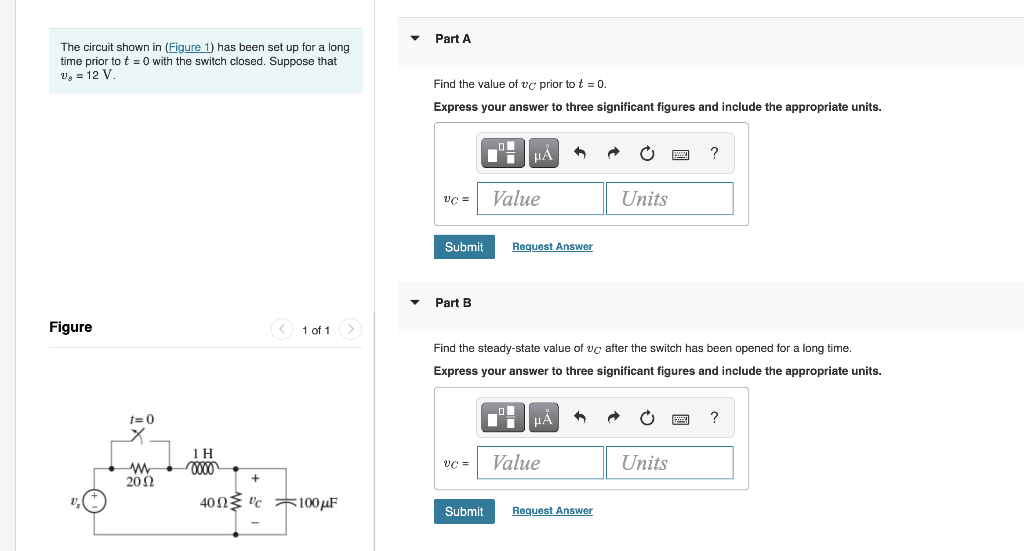
Task: Reset the Part A answer field
Action: pos(647,153)
